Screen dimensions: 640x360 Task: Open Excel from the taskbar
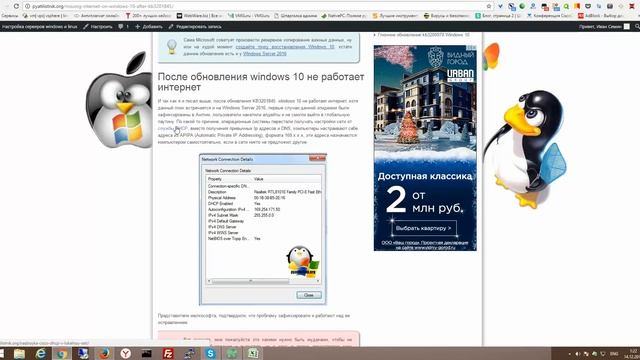pyautogui.click(x=253, y=353)
